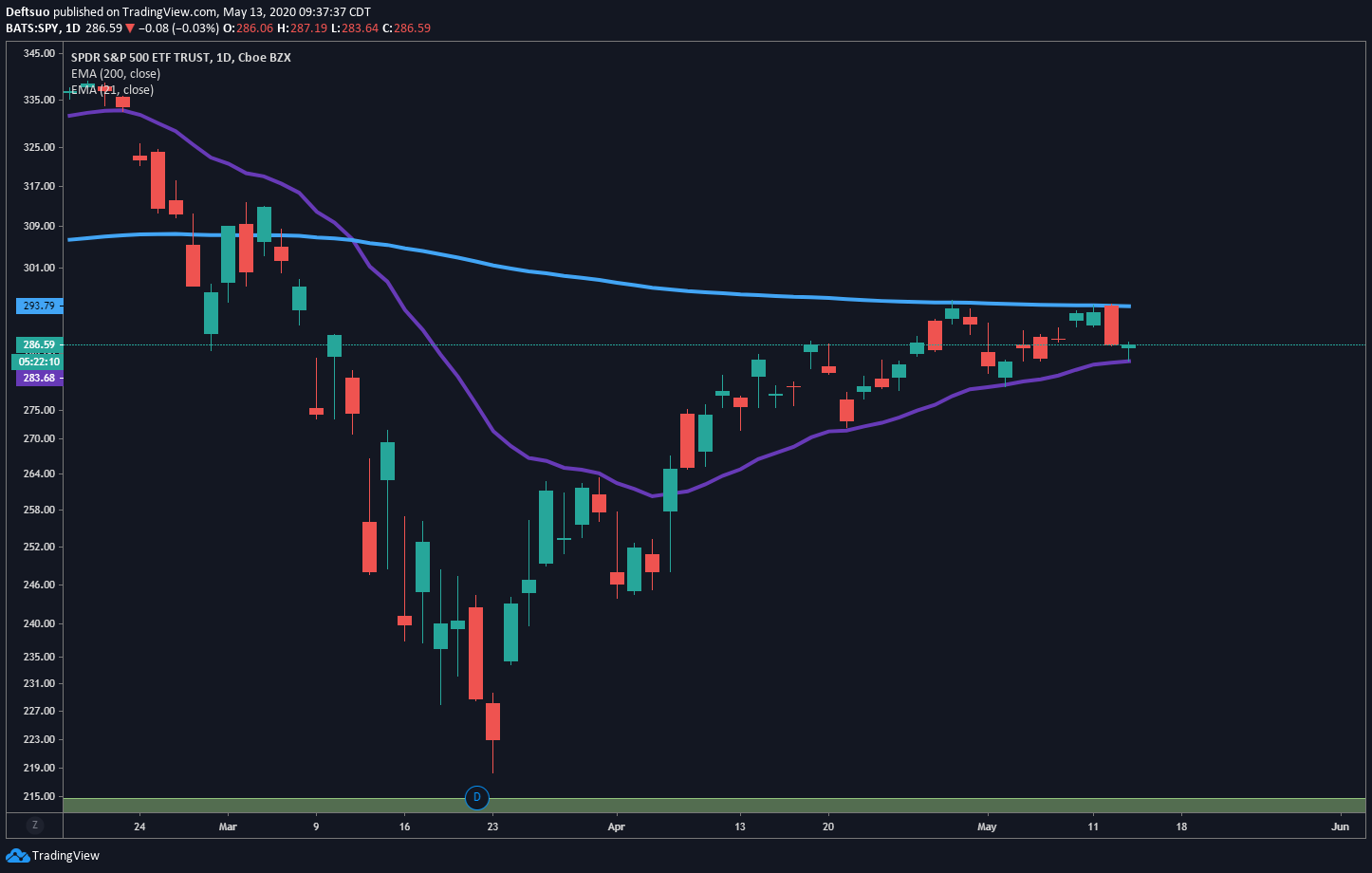Click the 'Z' timezone icon at bottom left
The image size is (1372, 873).
click(35, 825)
